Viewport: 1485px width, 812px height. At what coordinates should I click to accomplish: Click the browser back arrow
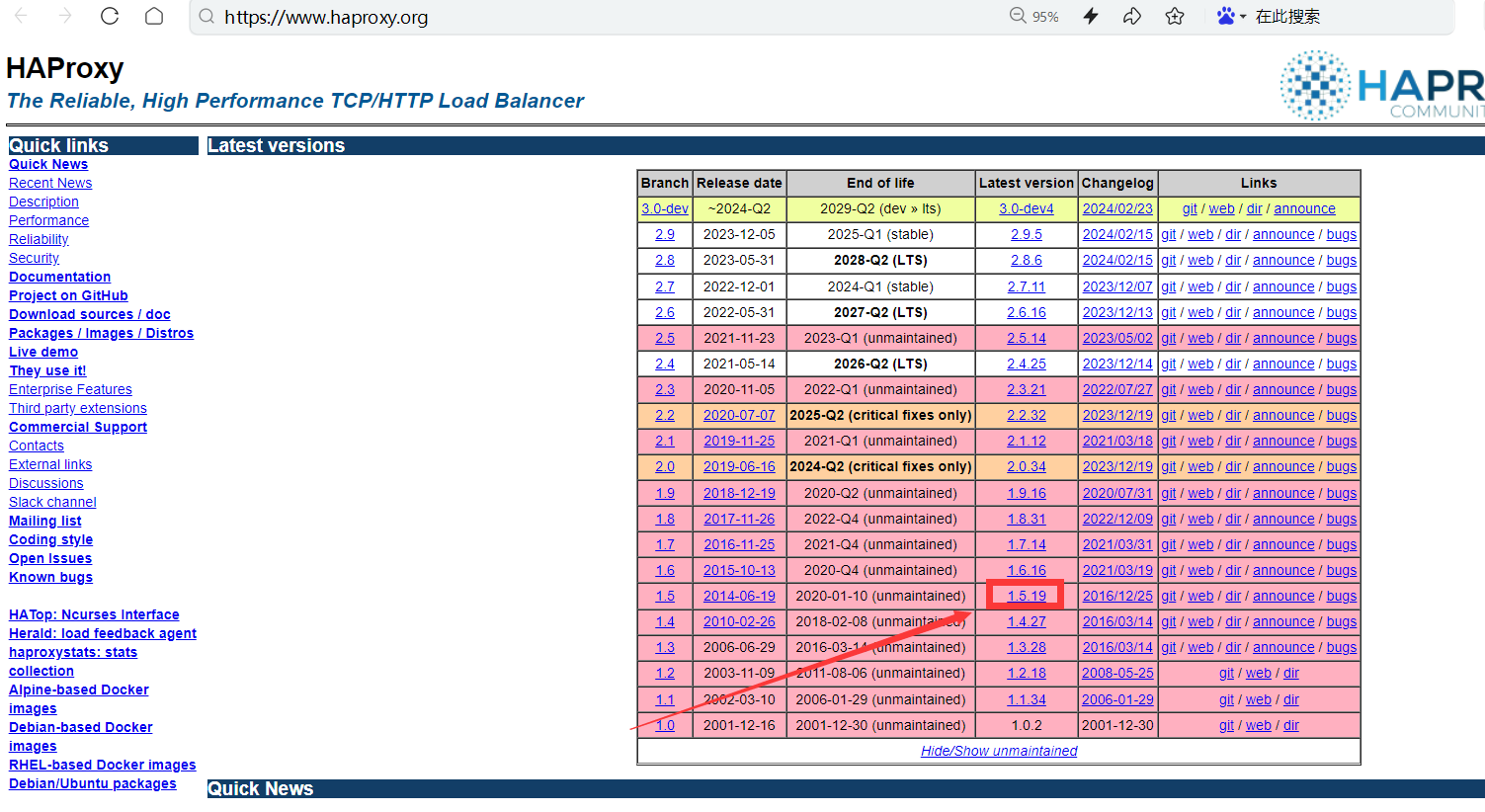(21, 16)
